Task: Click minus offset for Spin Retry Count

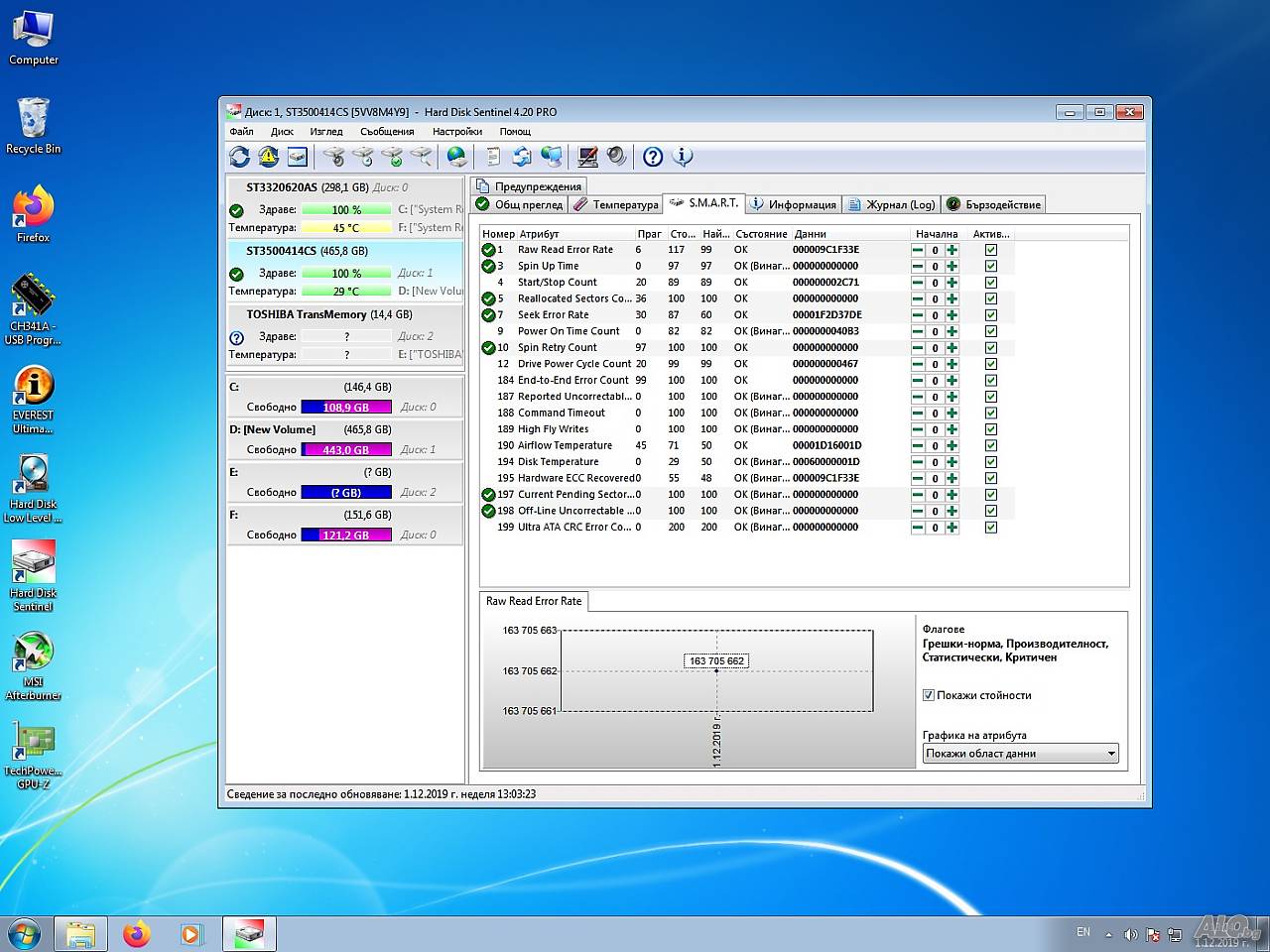Action: pyautogui.click(x=918, y=348)
